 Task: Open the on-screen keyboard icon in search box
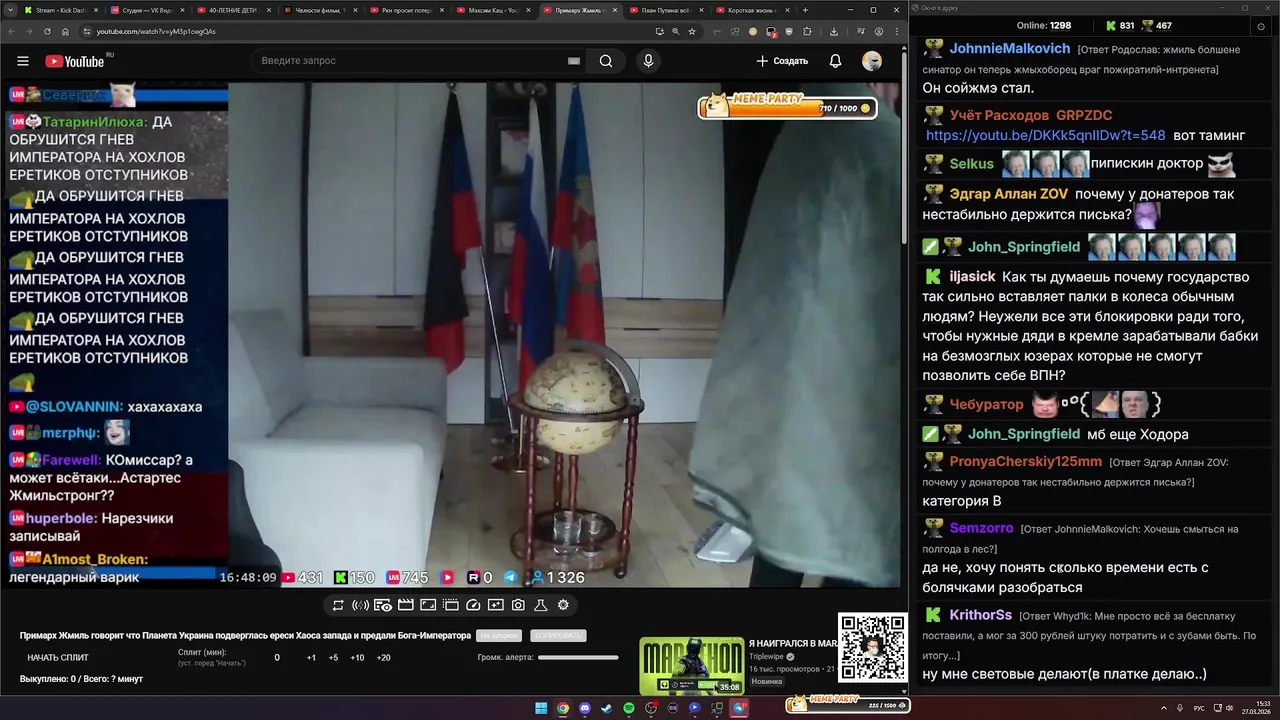574,61
